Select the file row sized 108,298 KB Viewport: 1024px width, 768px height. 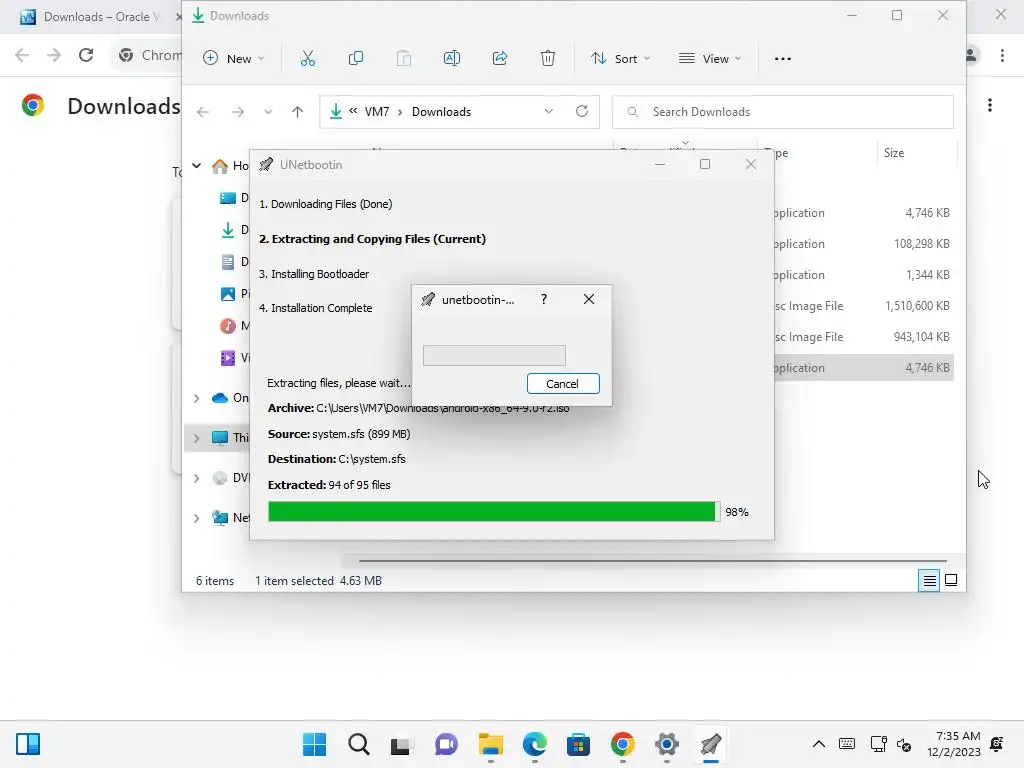(x=861, y=244)
